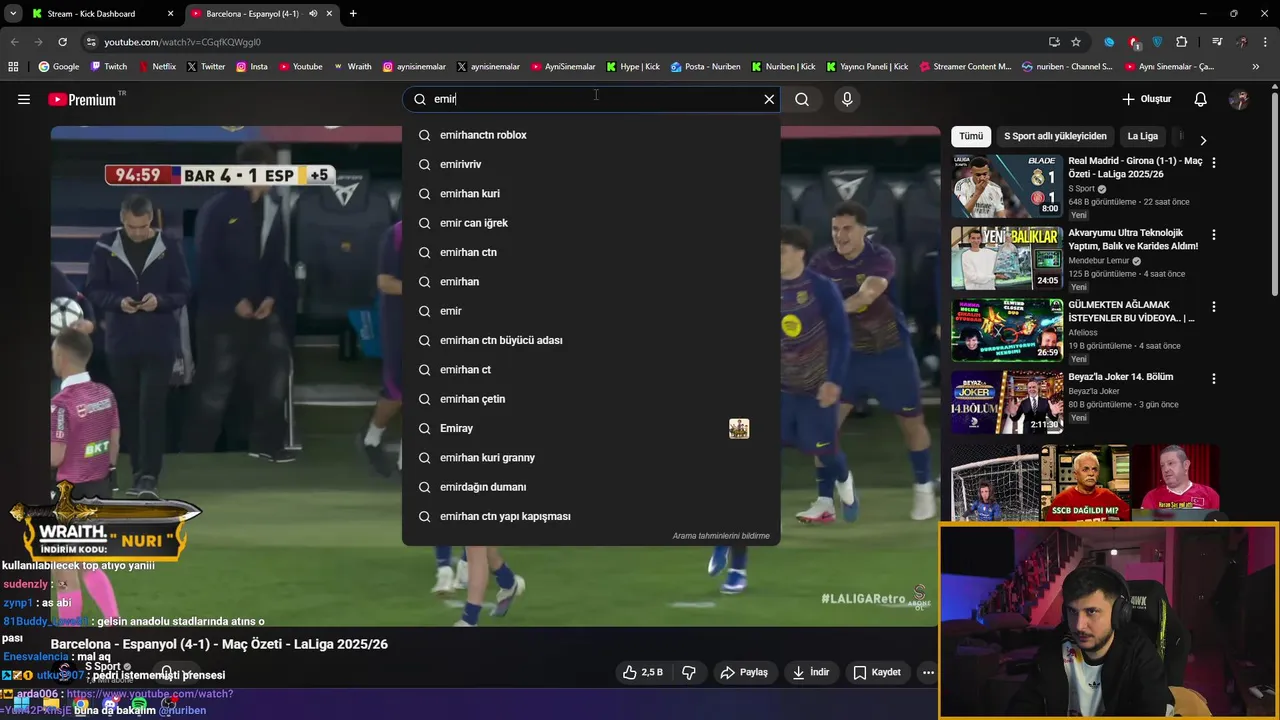Open Akvaryumu Ultra Teknolojik video title
This screenshot has height=720, width=1280.
click(1133, 239)
